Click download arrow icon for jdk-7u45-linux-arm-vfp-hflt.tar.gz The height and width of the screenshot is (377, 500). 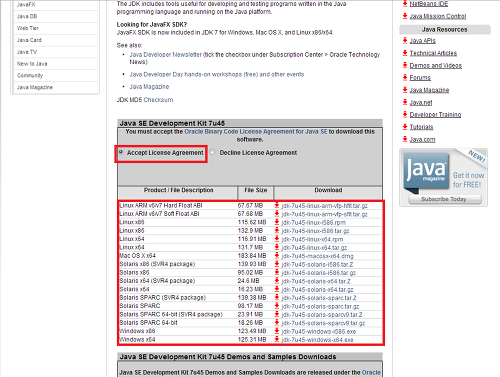[277, 205]
